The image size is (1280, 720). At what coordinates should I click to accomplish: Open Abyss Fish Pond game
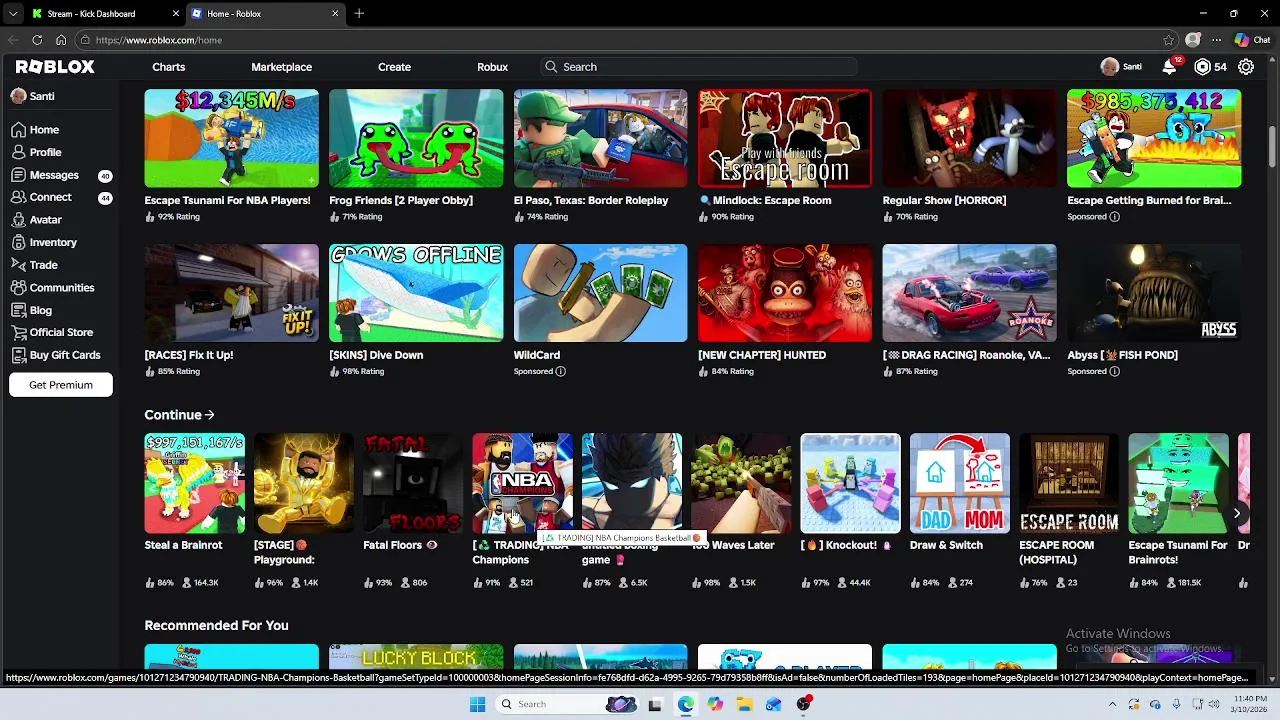tap(1154, 293)
